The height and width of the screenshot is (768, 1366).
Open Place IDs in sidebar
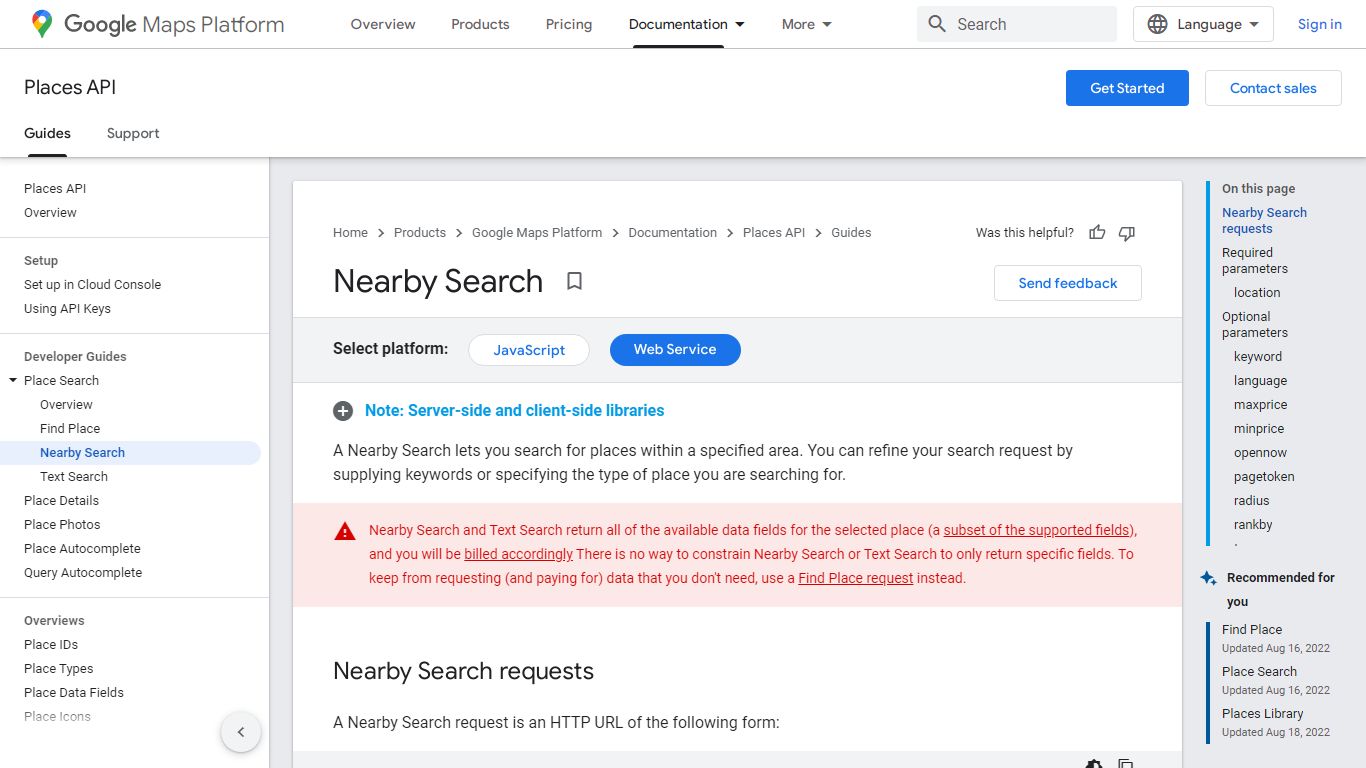[x=51, y=644]
